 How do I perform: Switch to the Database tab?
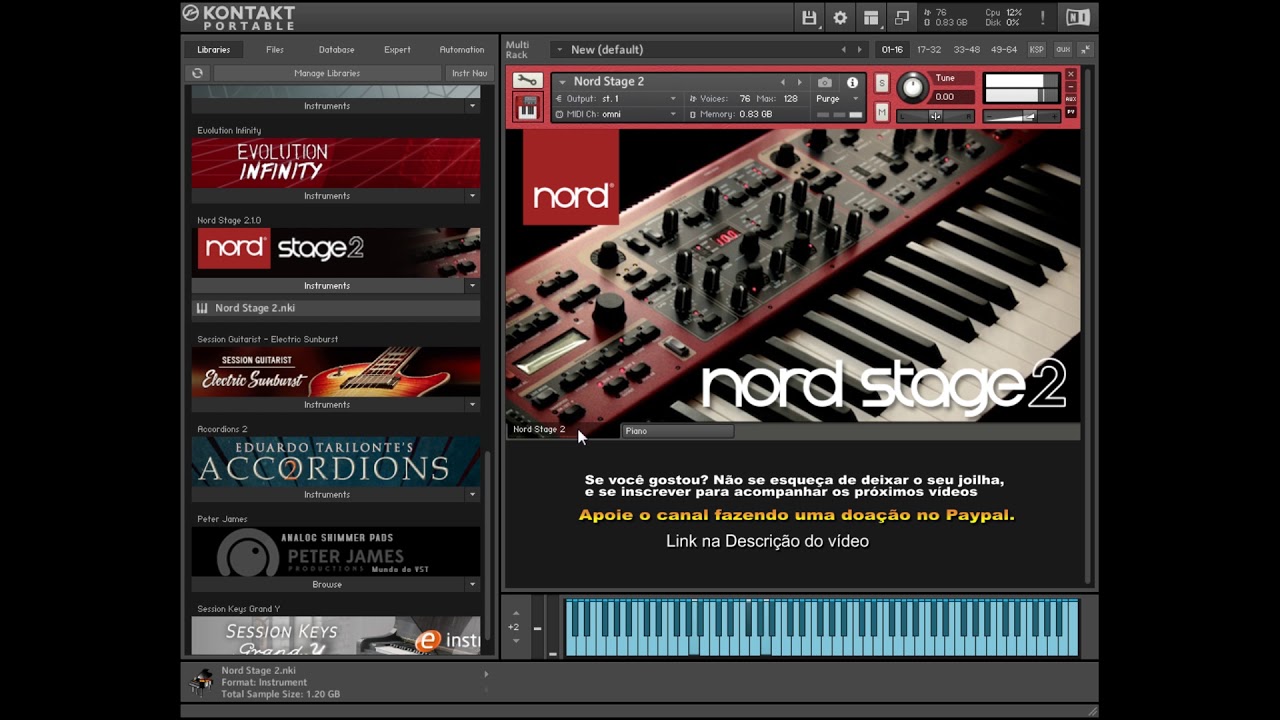[336, 49]
